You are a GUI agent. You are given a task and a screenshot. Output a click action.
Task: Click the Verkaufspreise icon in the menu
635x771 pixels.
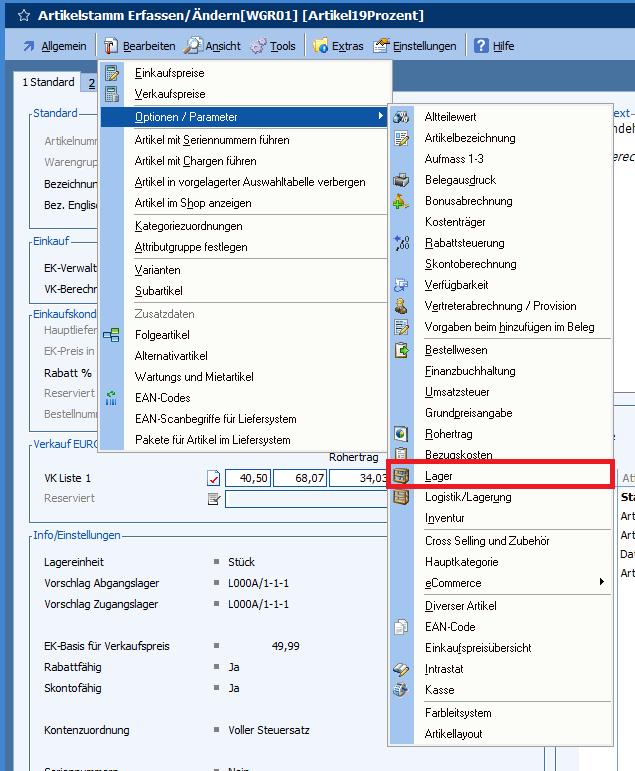tap(112, 94)
